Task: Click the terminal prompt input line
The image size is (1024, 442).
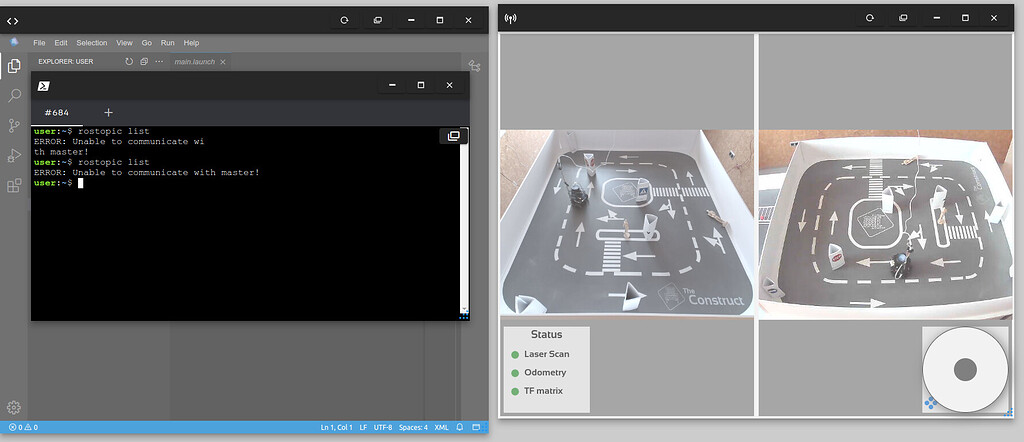Action: (x=247, y=183)
